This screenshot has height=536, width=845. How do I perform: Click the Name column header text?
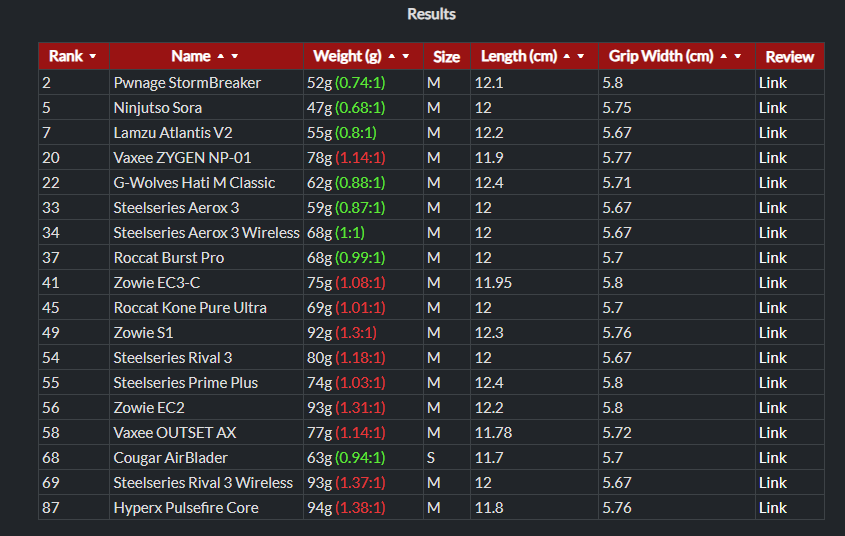pyautogui.click(x=191, y=56)
